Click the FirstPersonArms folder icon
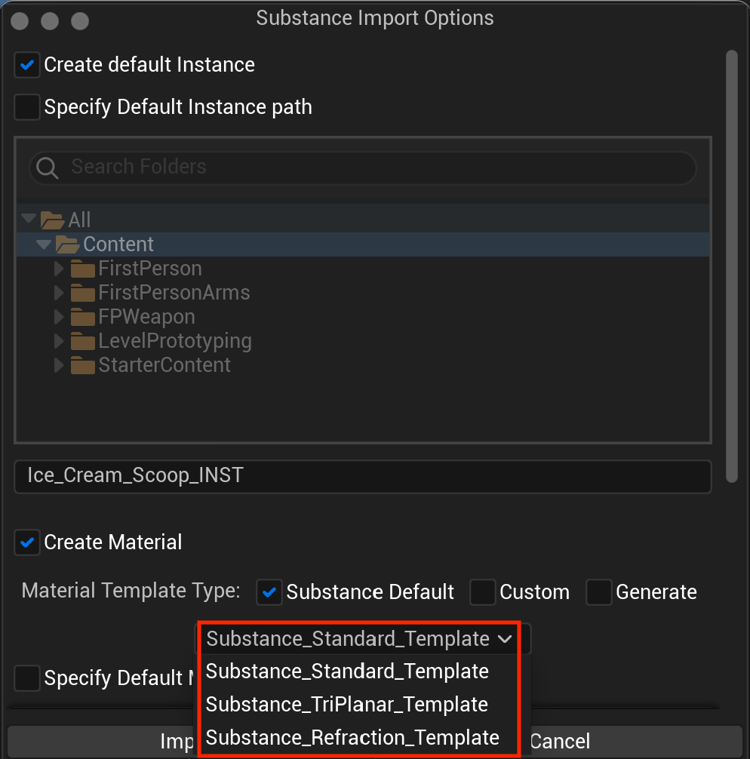Viewport: 750px width, 759px height. pos(83,293)
